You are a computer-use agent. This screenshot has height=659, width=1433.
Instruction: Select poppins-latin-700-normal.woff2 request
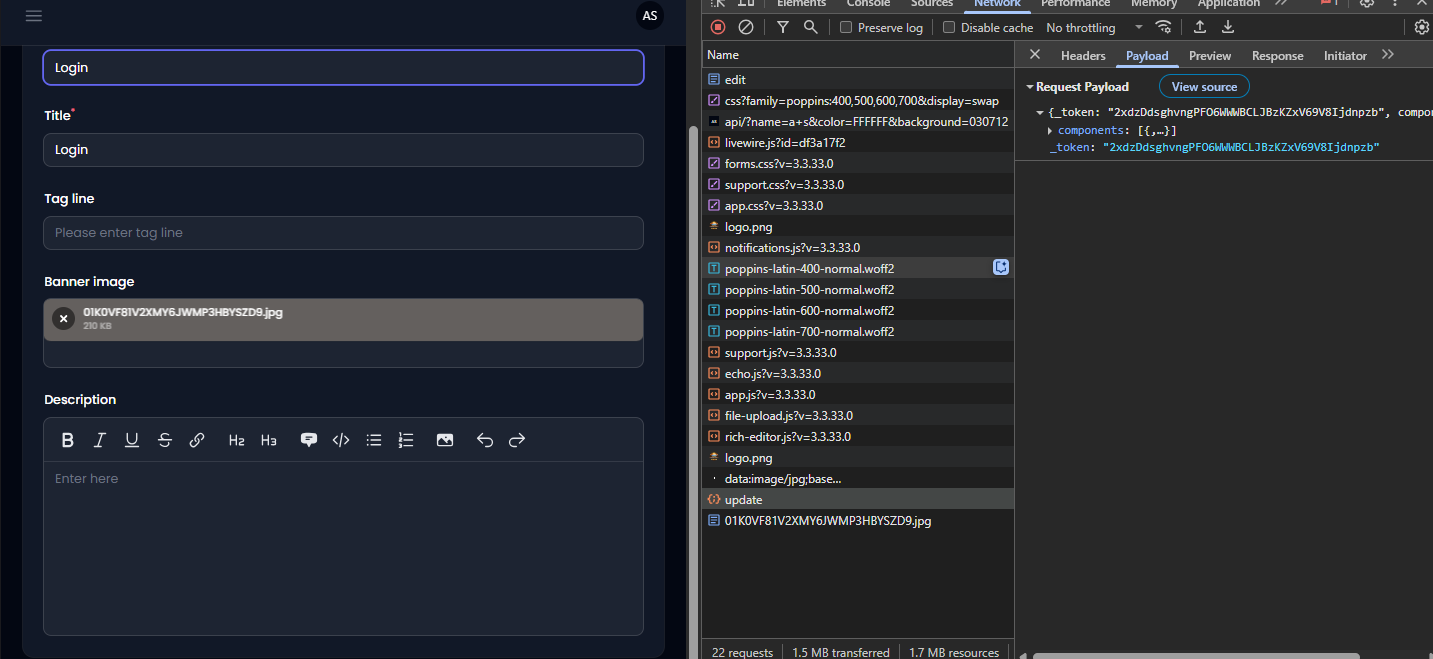858,332
